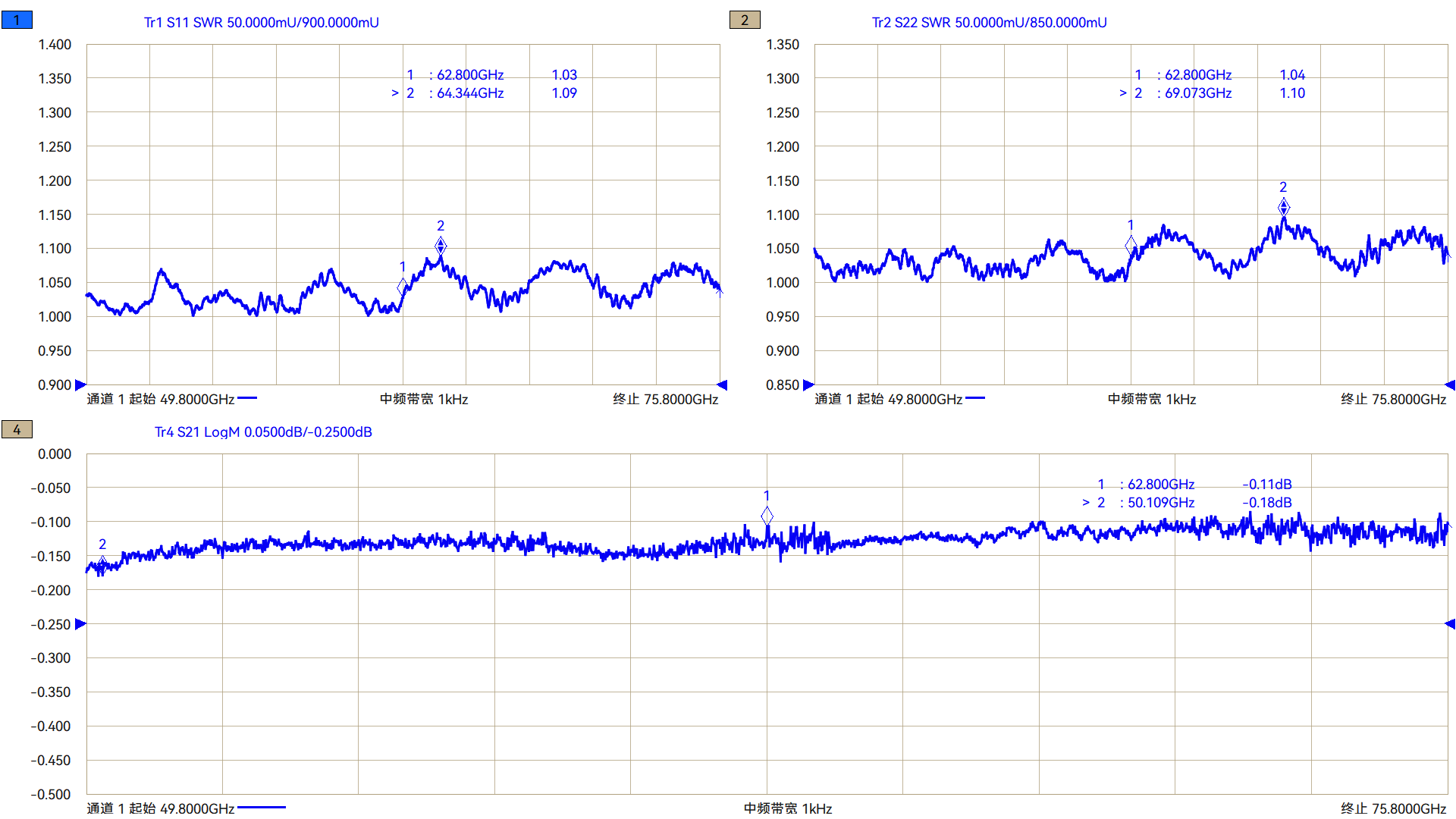Click marker 2 diamond on S22 trace
This screenshot has height=819, width=1456.
[1283, 206]
